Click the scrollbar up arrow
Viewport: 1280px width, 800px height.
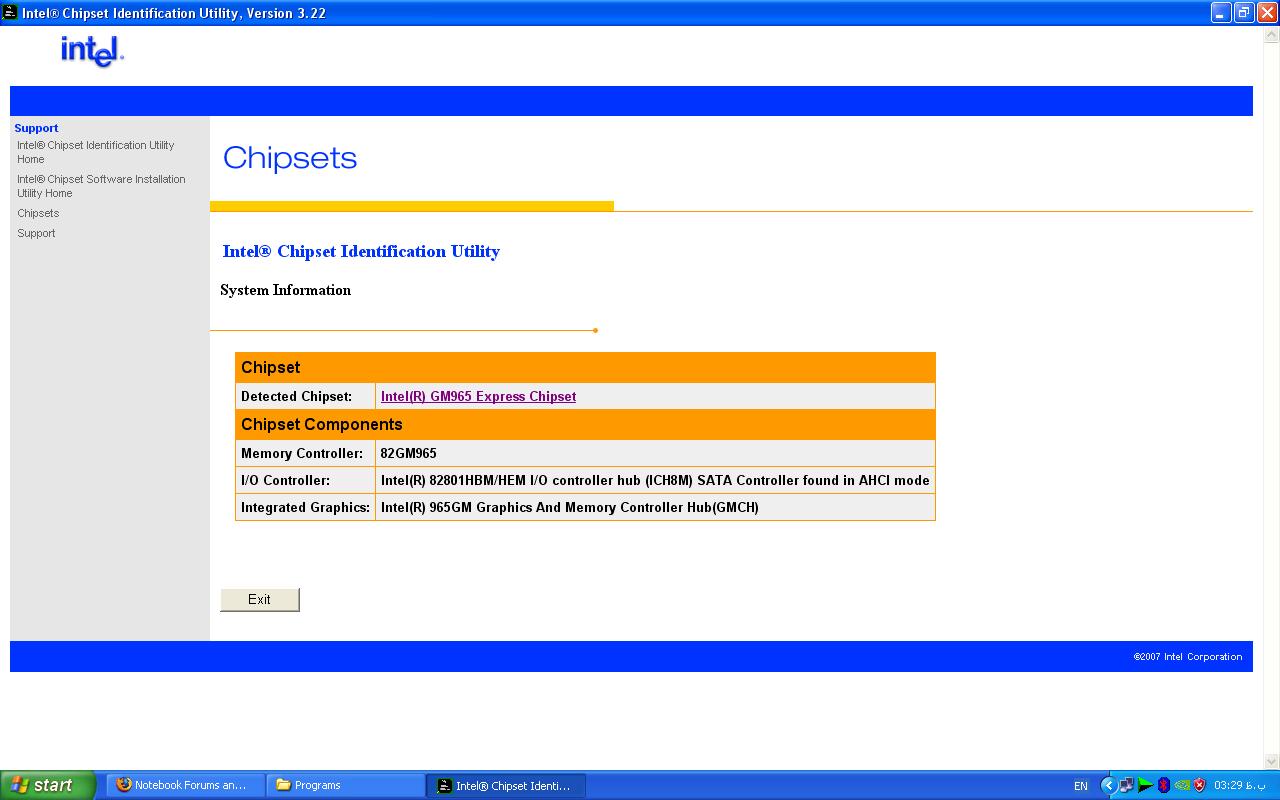coord(1271,35)
